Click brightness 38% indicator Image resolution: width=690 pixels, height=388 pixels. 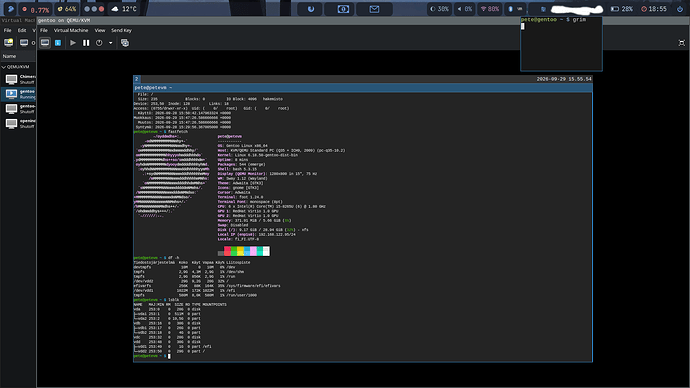tap(439, 9)
